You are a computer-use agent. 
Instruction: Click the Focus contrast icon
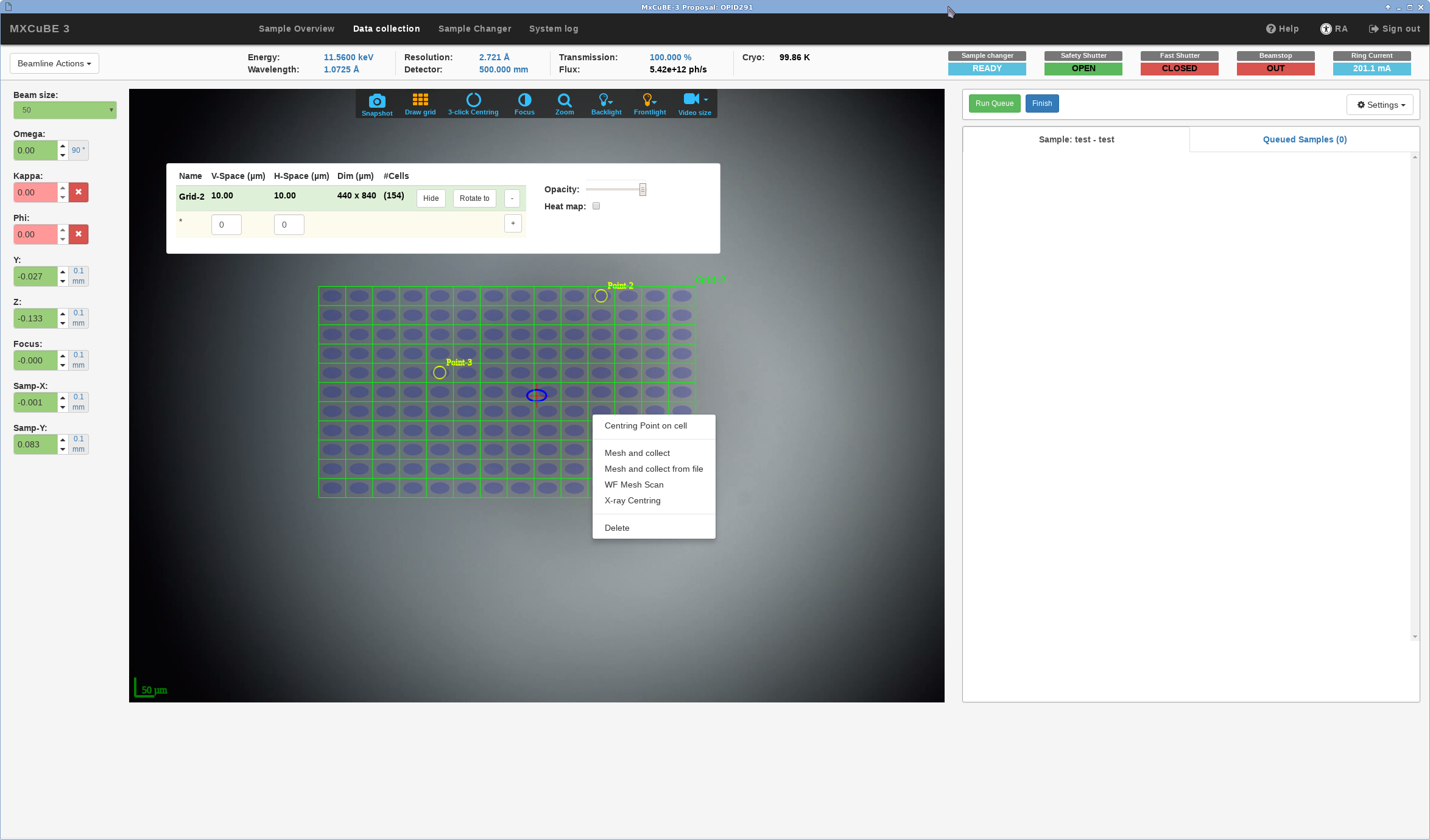coord(524,100)
